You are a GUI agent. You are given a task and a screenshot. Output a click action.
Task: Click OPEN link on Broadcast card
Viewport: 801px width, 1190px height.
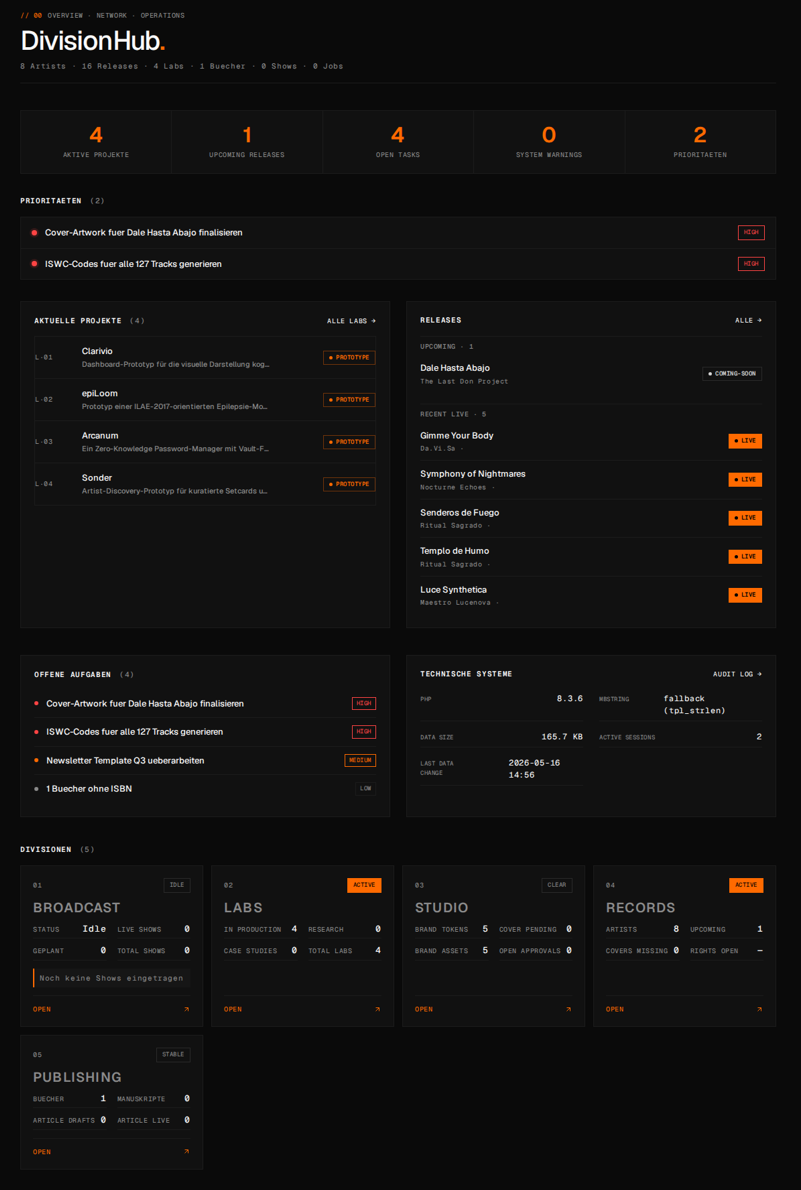tap(42, 1009)
